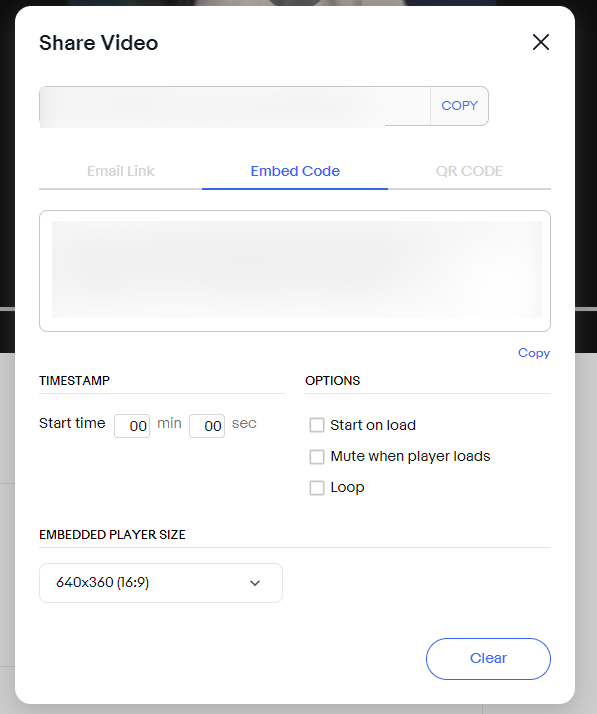Viewport: 597px width, 714px height.
Task: Click inside the embed code text area
Action: point(295,271)
